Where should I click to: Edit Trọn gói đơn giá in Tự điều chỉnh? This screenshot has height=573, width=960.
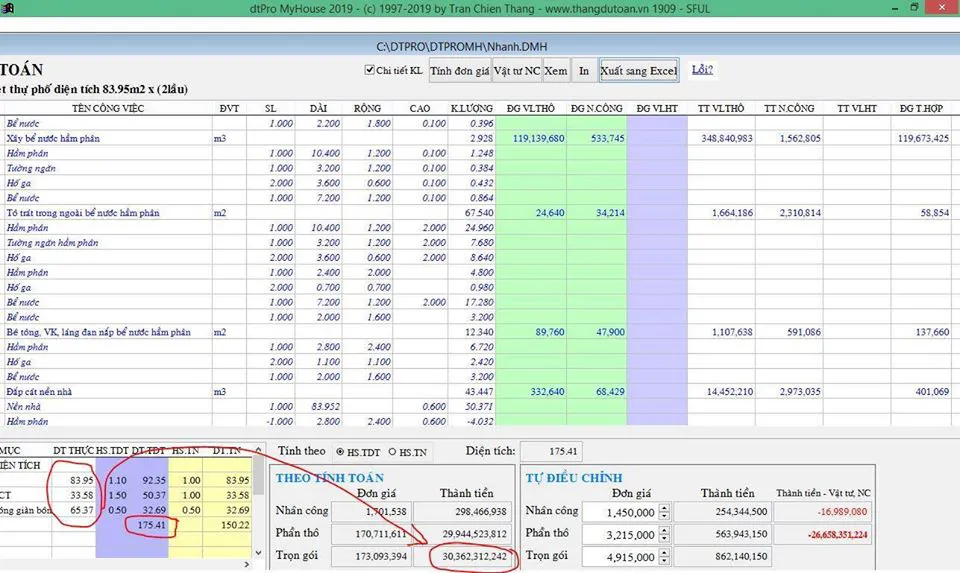pyautogui.click(x=622, y=557)
